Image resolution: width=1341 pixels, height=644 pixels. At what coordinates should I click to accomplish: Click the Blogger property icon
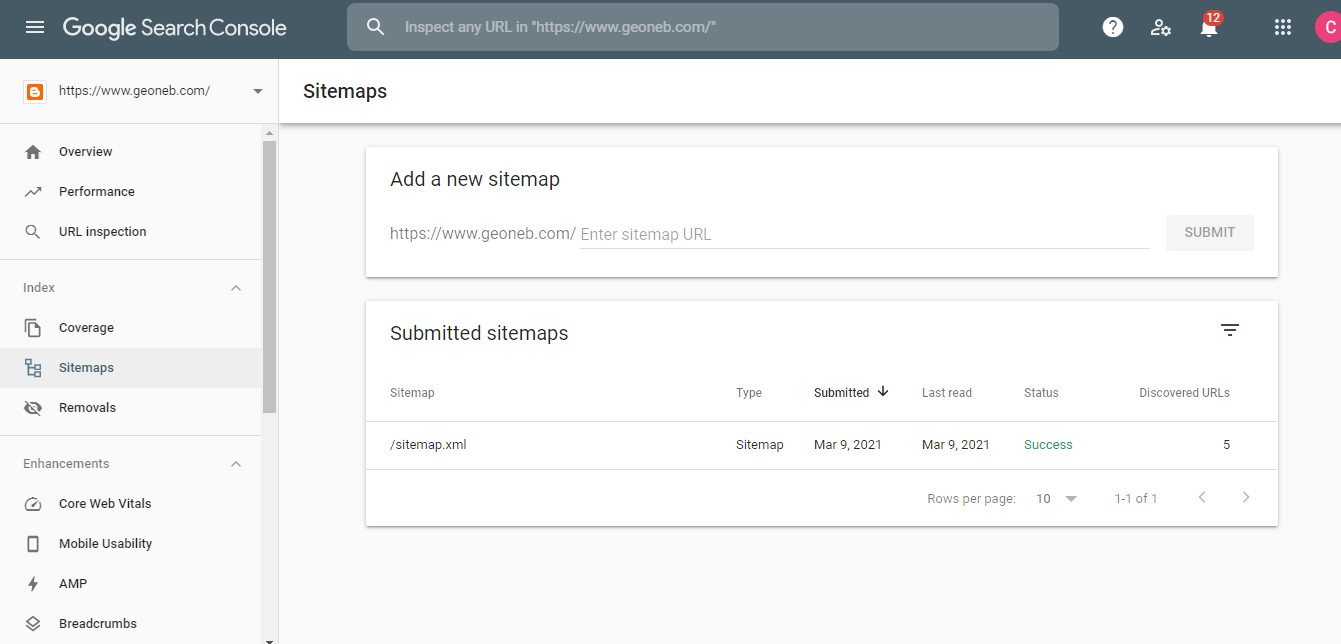point(35,91)
